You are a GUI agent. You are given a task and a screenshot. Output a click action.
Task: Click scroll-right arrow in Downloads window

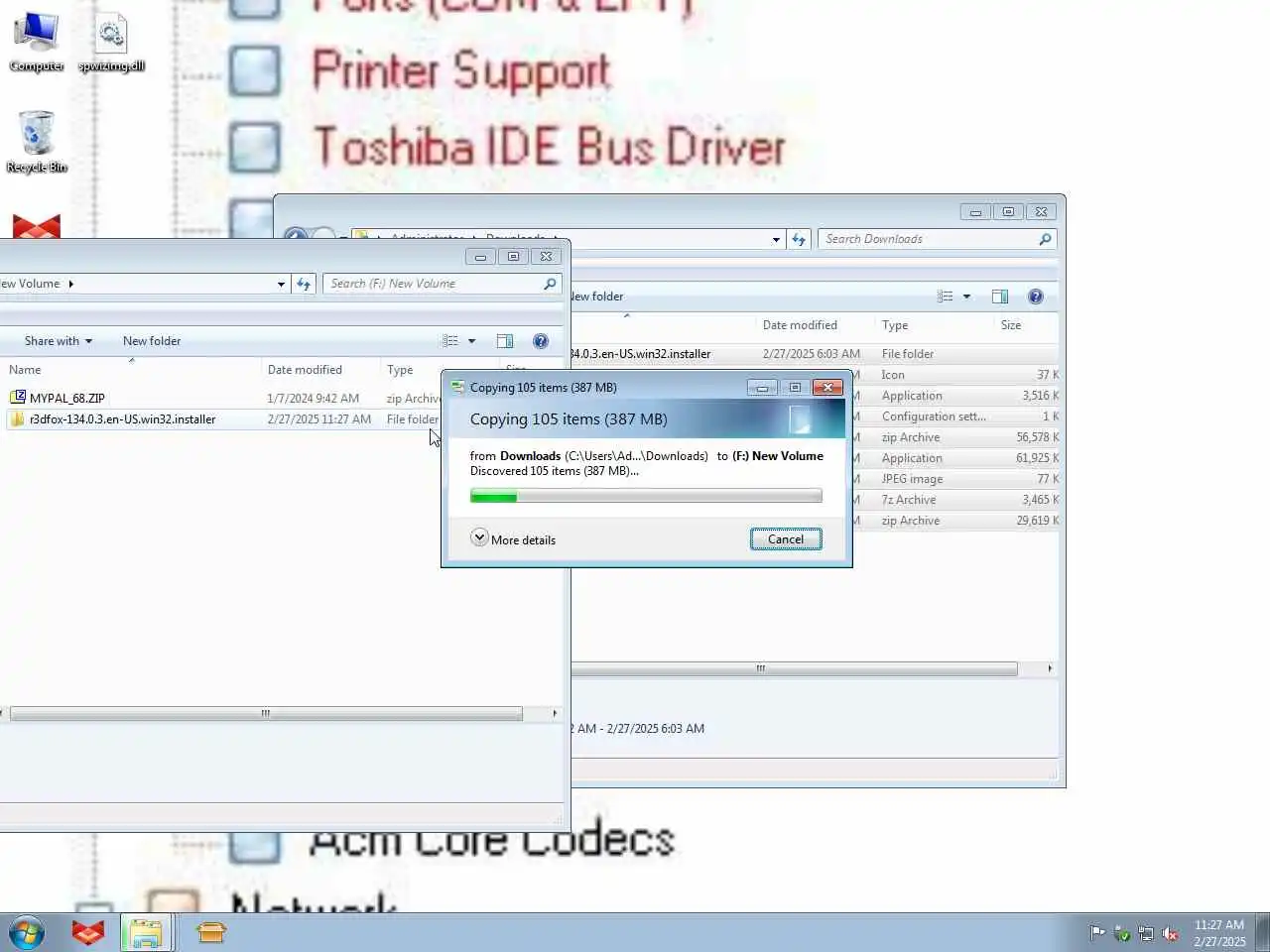click(x=1050, y=669)
